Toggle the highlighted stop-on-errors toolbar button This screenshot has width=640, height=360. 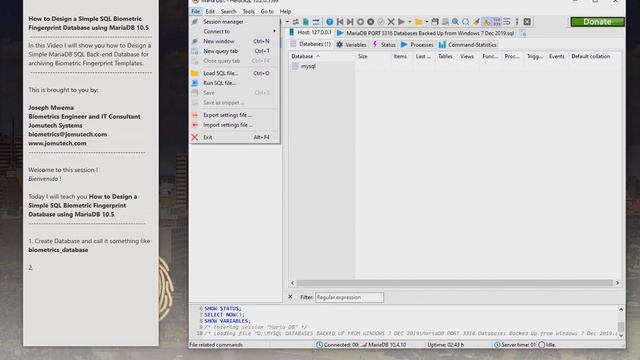(486, 22)
